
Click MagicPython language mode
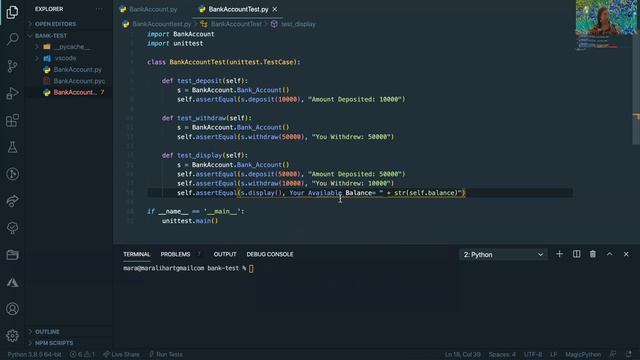(x=583, y=354)
